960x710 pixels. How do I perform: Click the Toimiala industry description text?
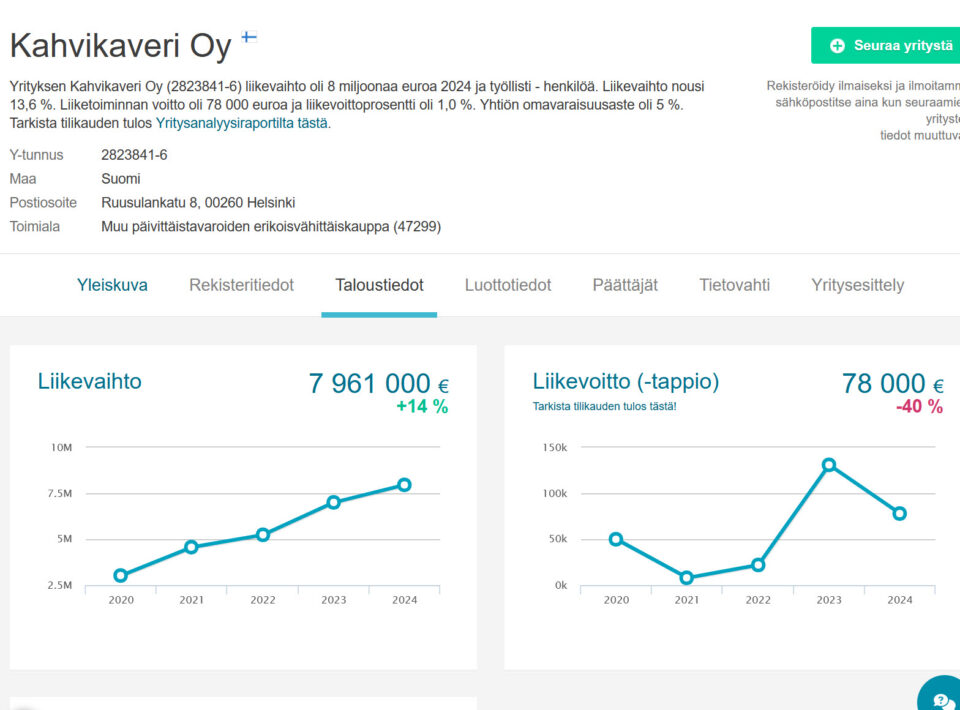tap(271, 226)
